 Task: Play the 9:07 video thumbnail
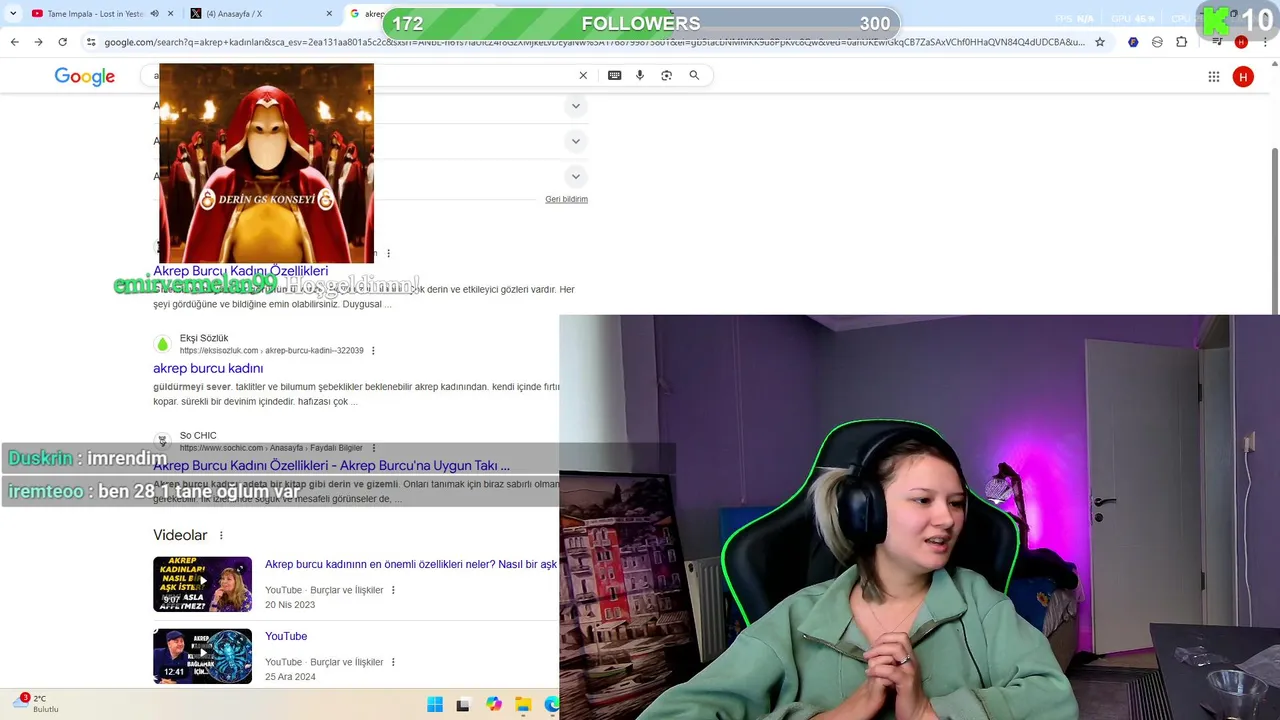[202, 584]
